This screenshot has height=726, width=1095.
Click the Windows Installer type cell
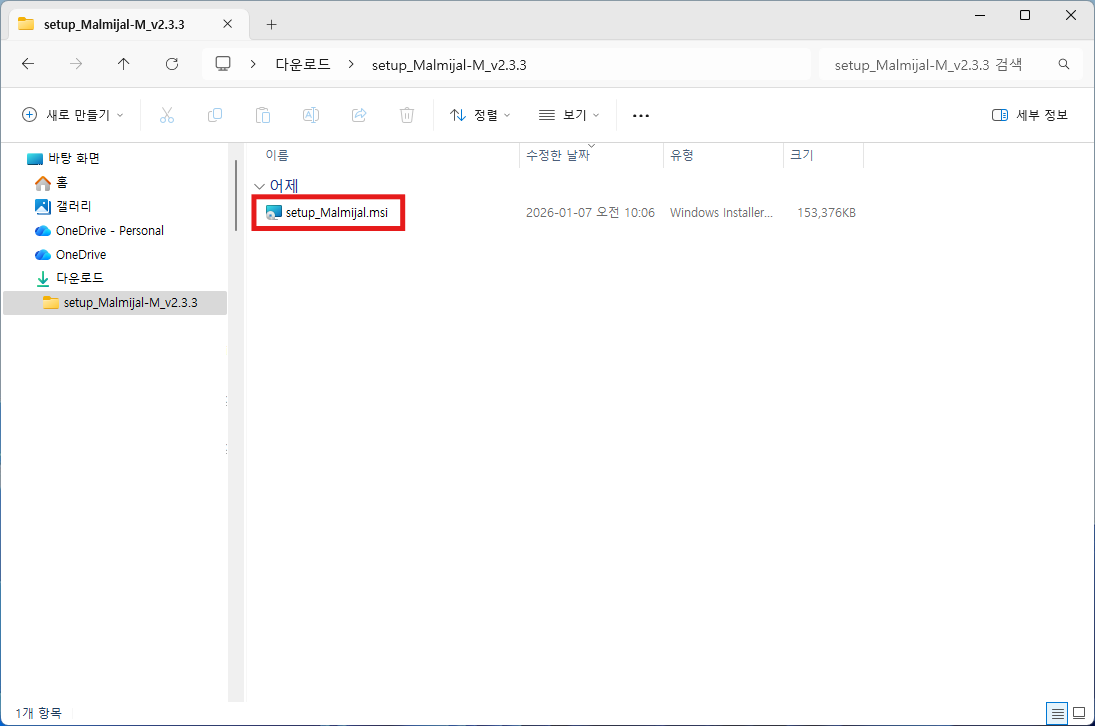[721, 212]
